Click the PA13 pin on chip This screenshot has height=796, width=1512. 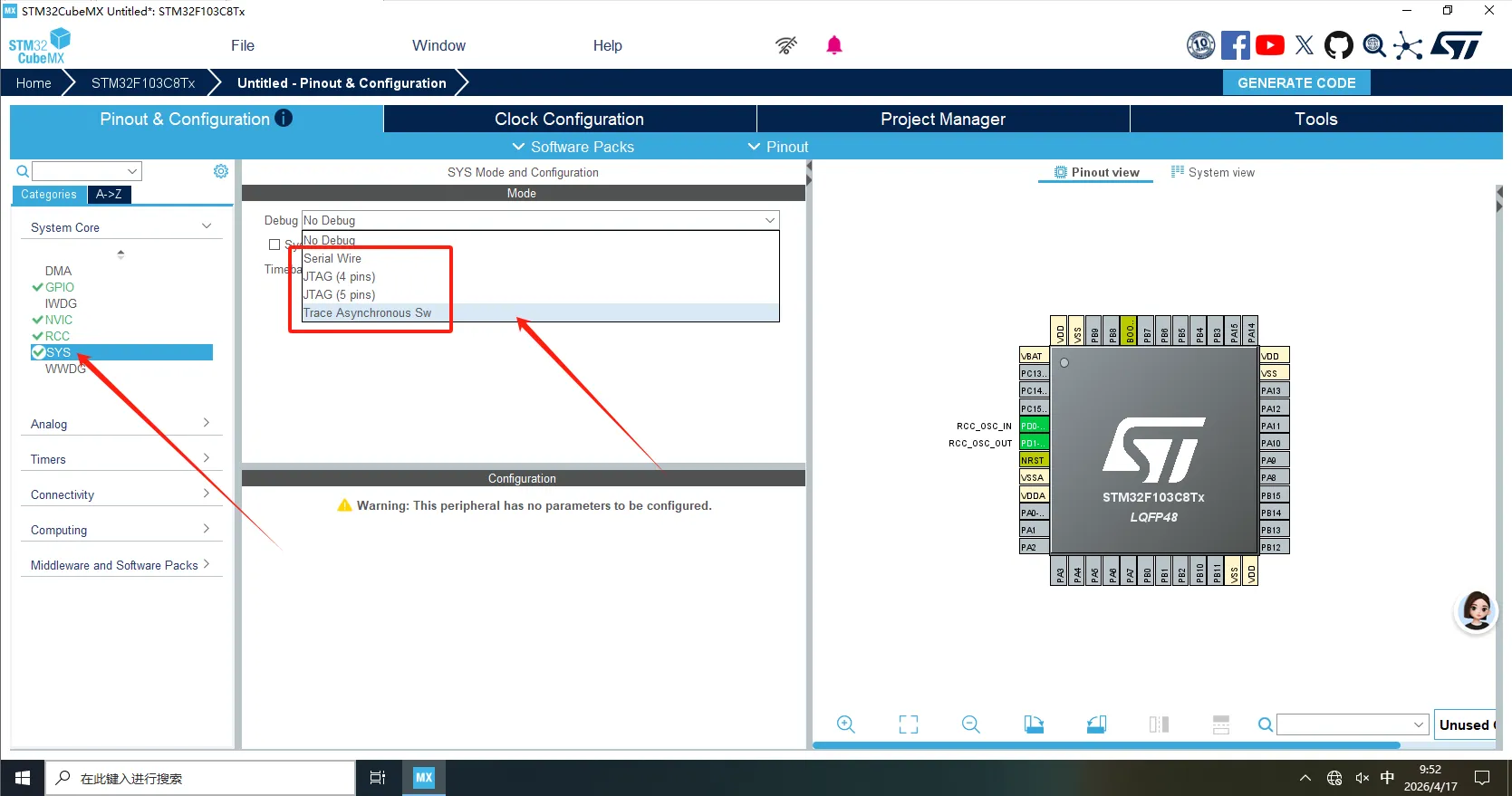(1273, 390)
